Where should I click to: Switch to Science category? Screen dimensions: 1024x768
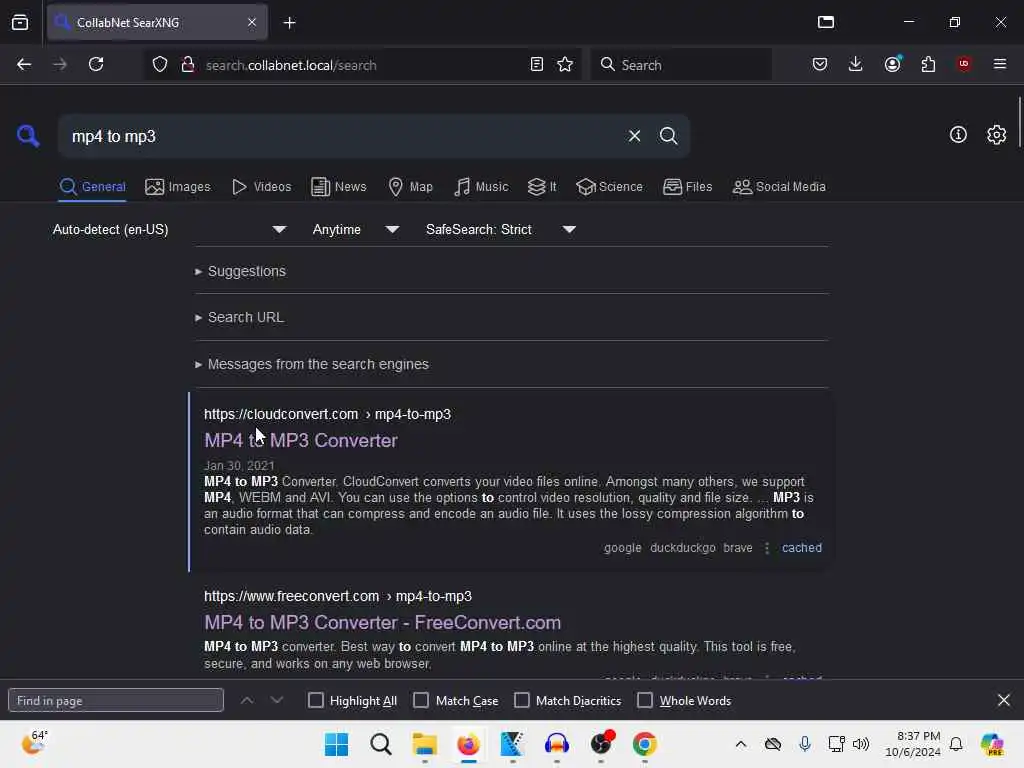609,187
